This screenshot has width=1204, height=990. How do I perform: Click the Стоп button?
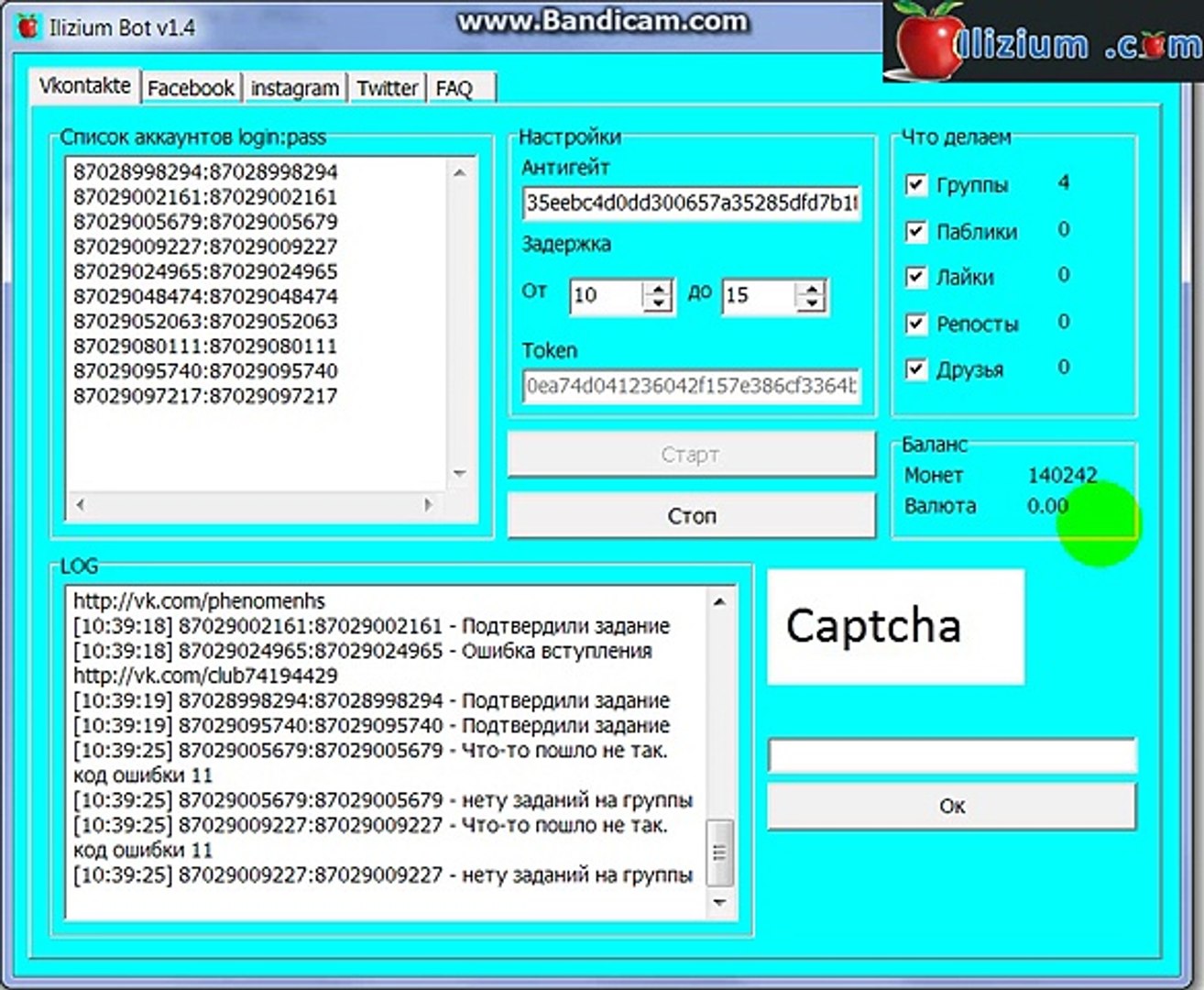[x=691, y=516]
